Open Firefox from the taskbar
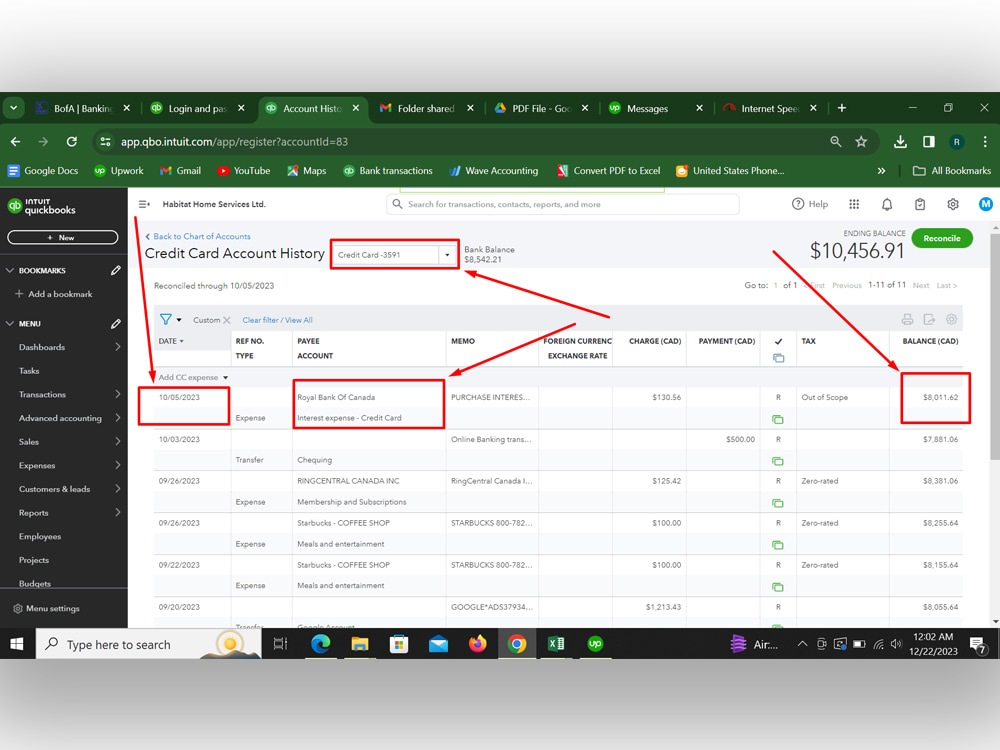Screen dimensions: 1000x750 (x=477, y=644)
